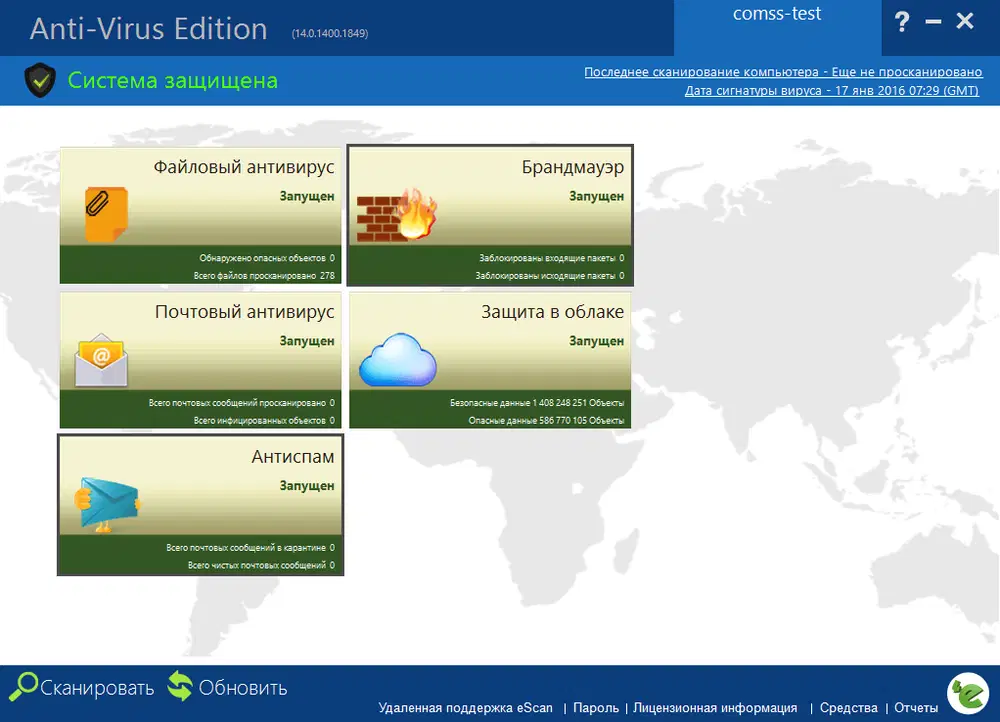The width and height of the screenshot is (1000, 722).
Task: Open the Почтовый антивирус module
Action: tap(201, 360)
